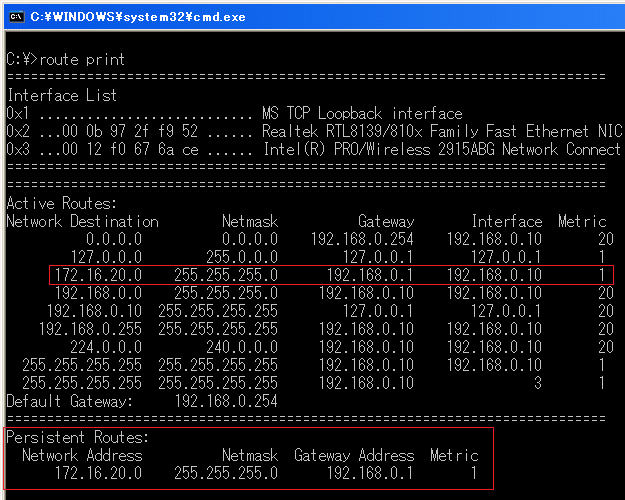Click the title text C:\WINDOWS\system32\cmd.exe

138,17
